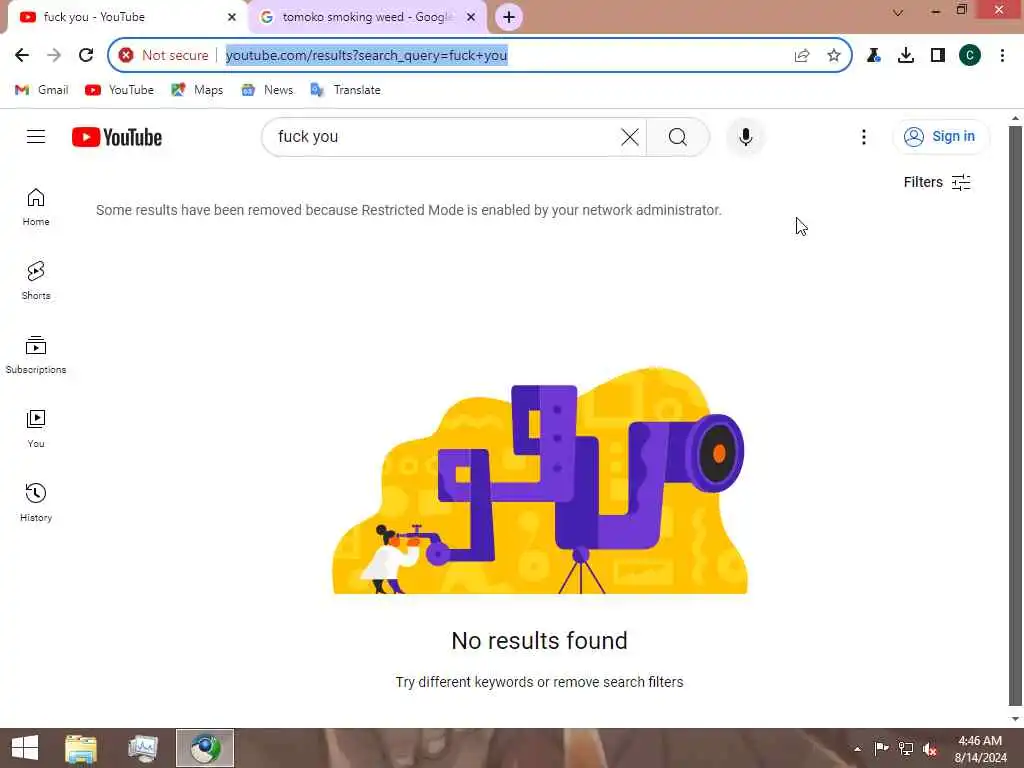Click the address bar URL
The width and height of the screenshot is (1024, 768).
point(366,56)
